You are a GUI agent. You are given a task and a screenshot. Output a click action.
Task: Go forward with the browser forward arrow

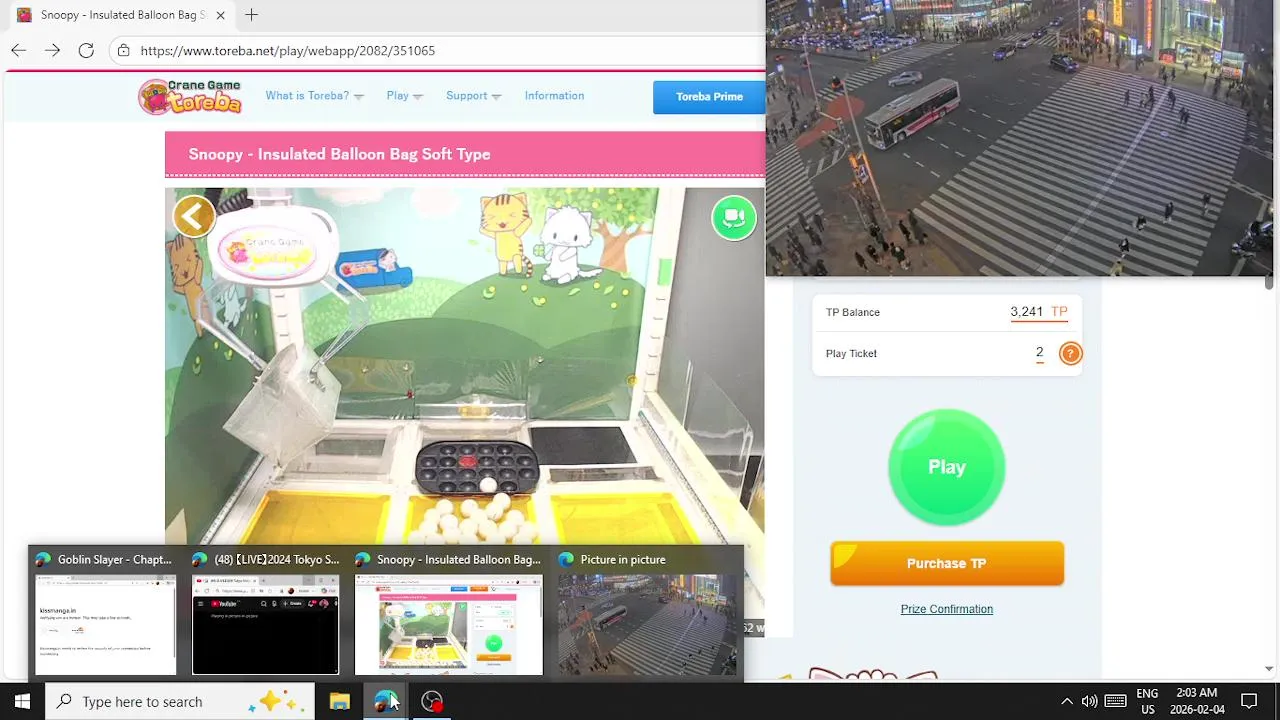52,50
